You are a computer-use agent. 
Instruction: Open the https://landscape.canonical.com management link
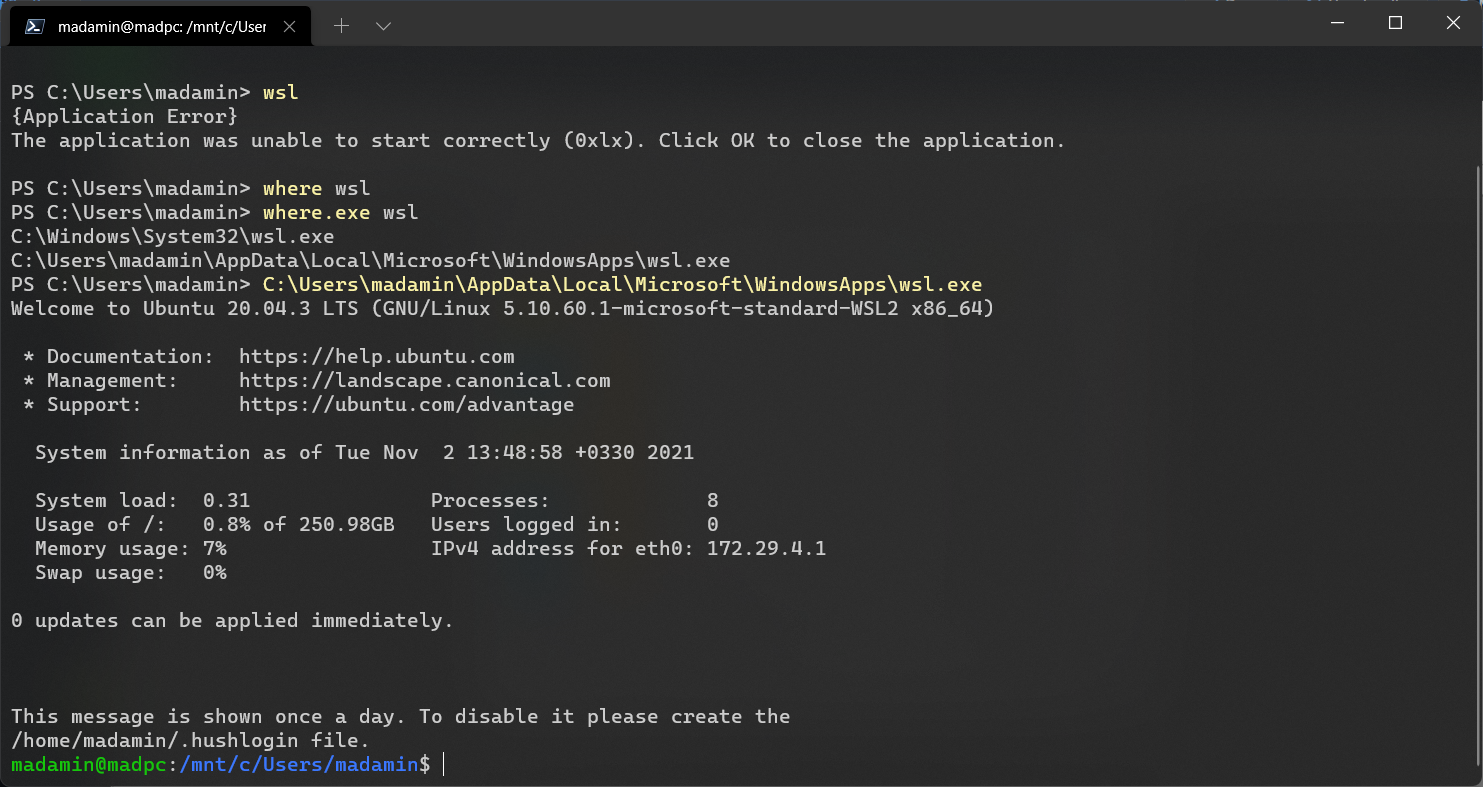point(424,380)
